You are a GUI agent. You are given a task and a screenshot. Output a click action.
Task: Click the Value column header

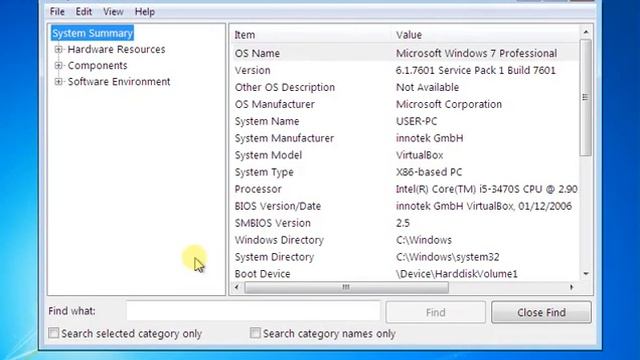pos(486,35)
